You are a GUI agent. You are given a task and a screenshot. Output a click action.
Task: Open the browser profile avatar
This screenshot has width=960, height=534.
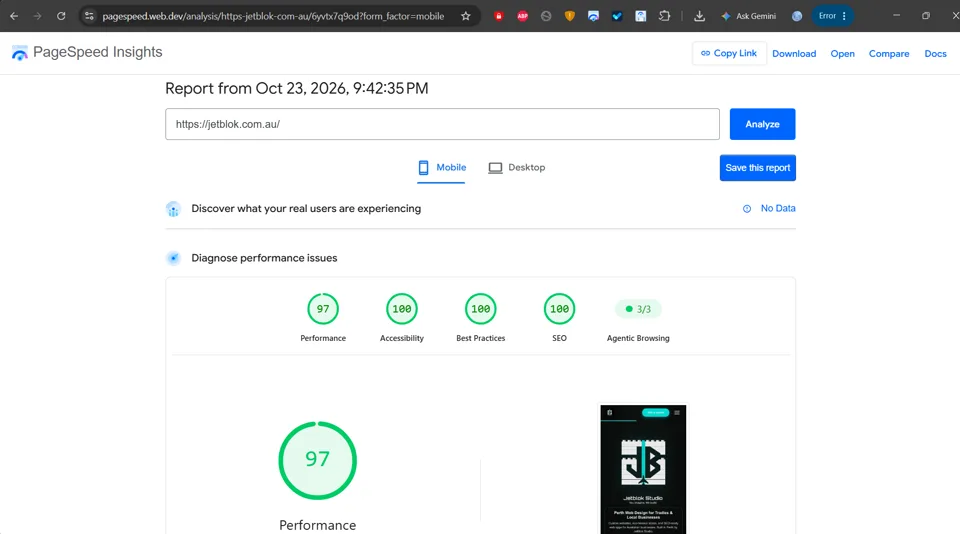797,16
